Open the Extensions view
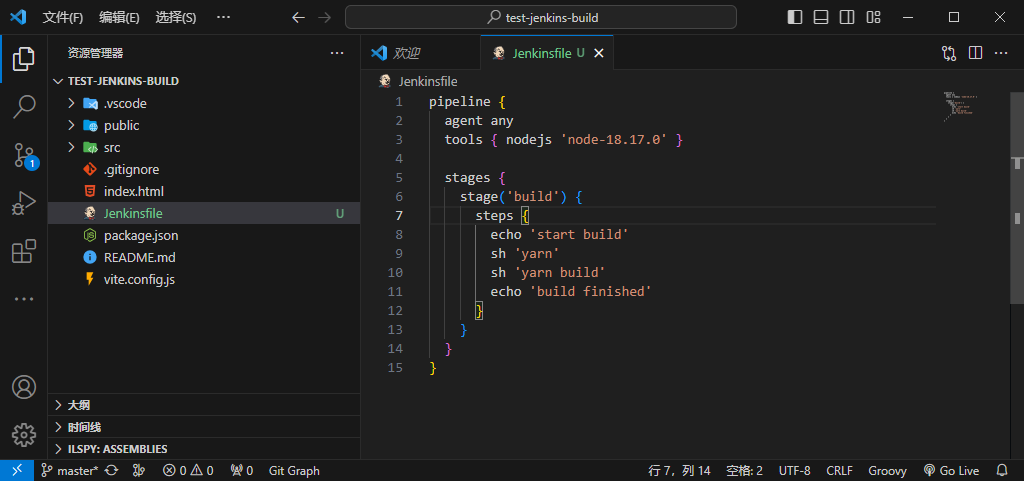Screen dimensions: 1024x481 point(24,251)
